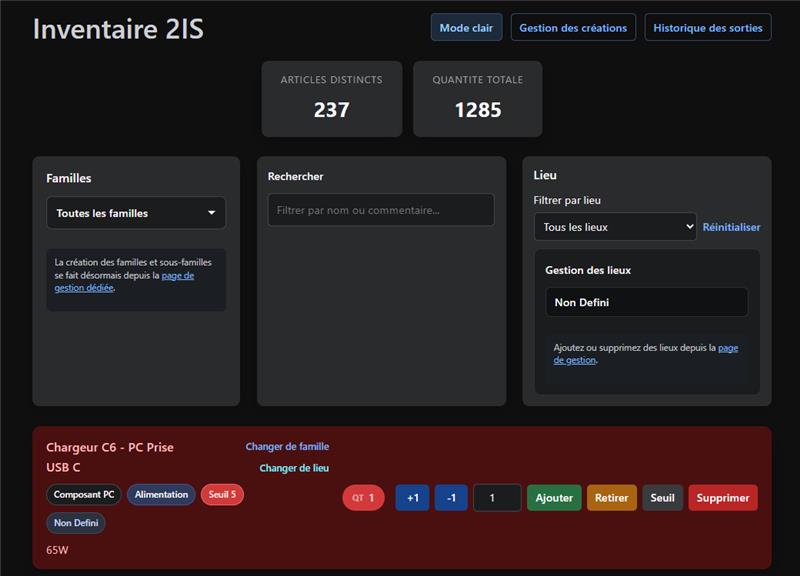Click the search filter input field
800x576 pixels.
380,210
